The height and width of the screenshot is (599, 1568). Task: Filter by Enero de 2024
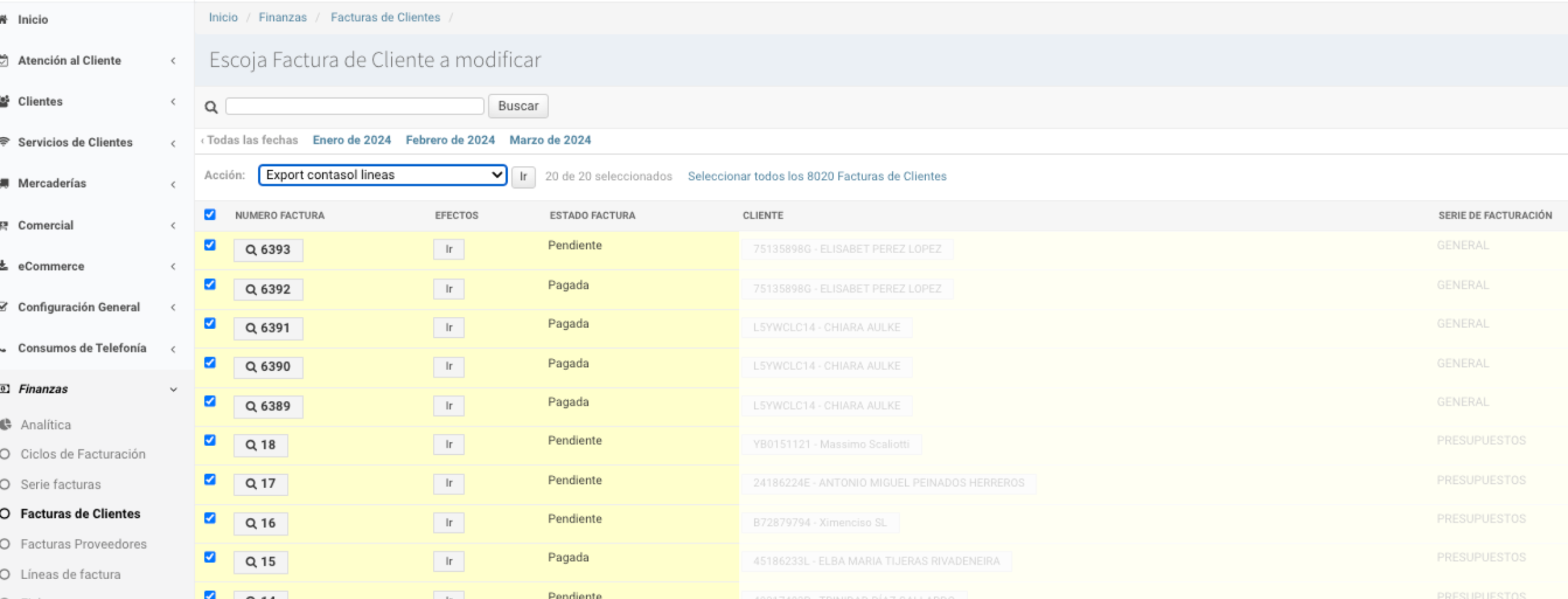point(352,140)
